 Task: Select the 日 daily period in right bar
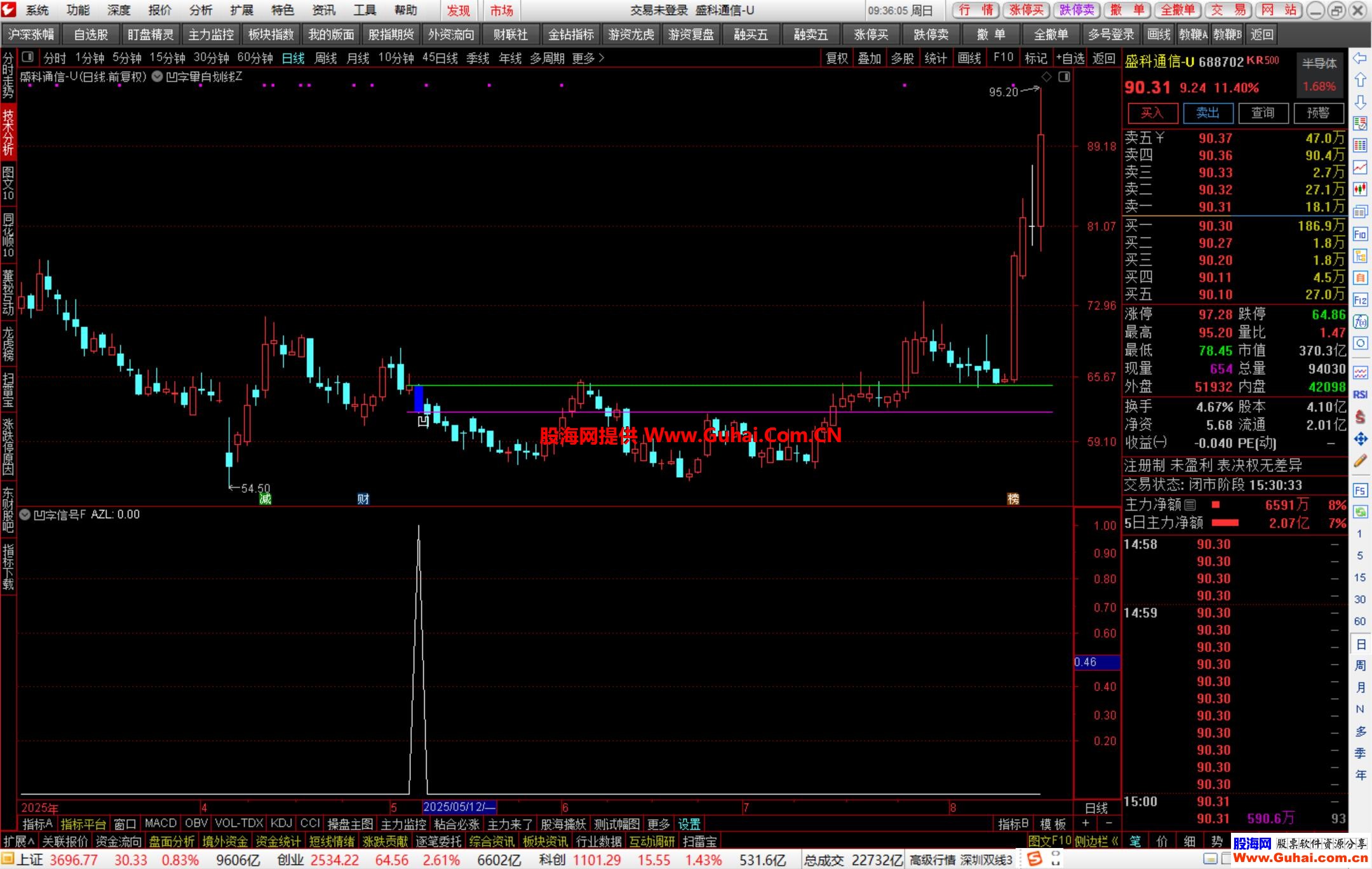point(1360,644)
